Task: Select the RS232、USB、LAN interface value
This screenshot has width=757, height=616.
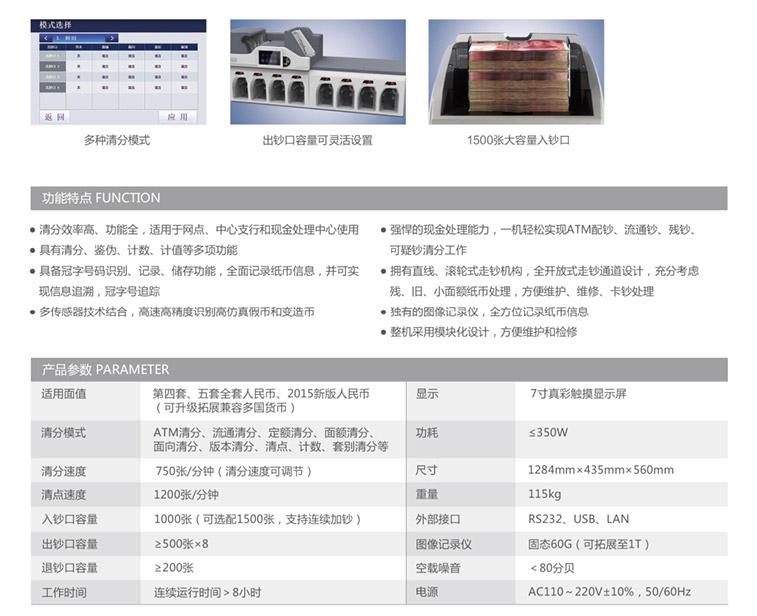Action: [x=579, y=519]
